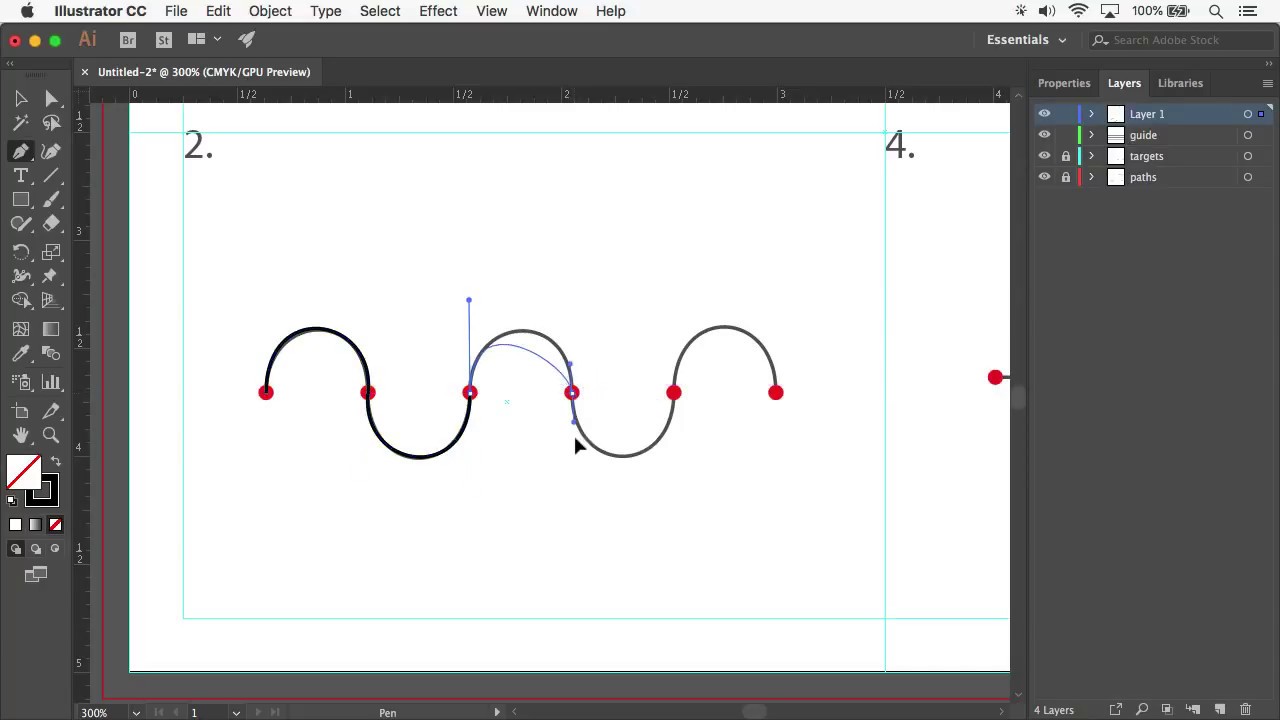This screenshot has width=1280, height=720.
Task: Select the Curvature tool
Action: (x=51, y=151)
